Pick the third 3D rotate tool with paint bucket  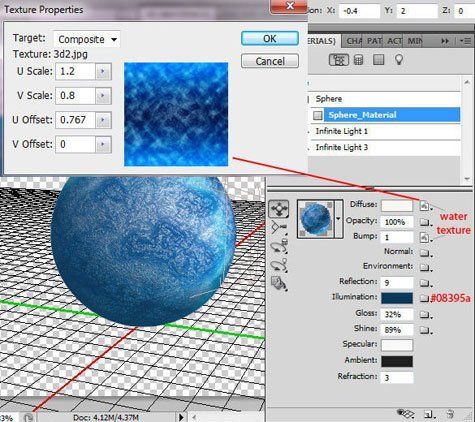click(x=279, y=247)
